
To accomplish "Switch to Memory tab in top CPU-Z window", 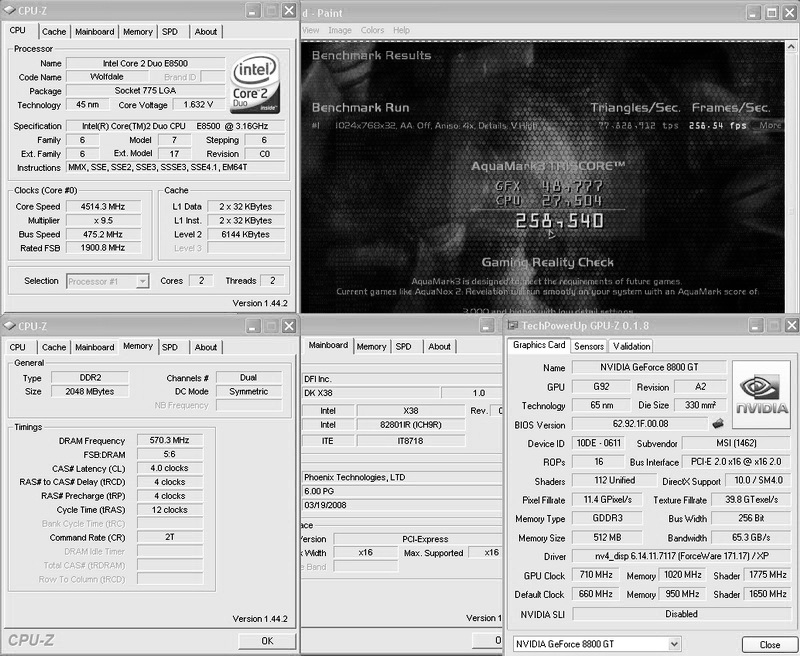I will pos(138,32).
